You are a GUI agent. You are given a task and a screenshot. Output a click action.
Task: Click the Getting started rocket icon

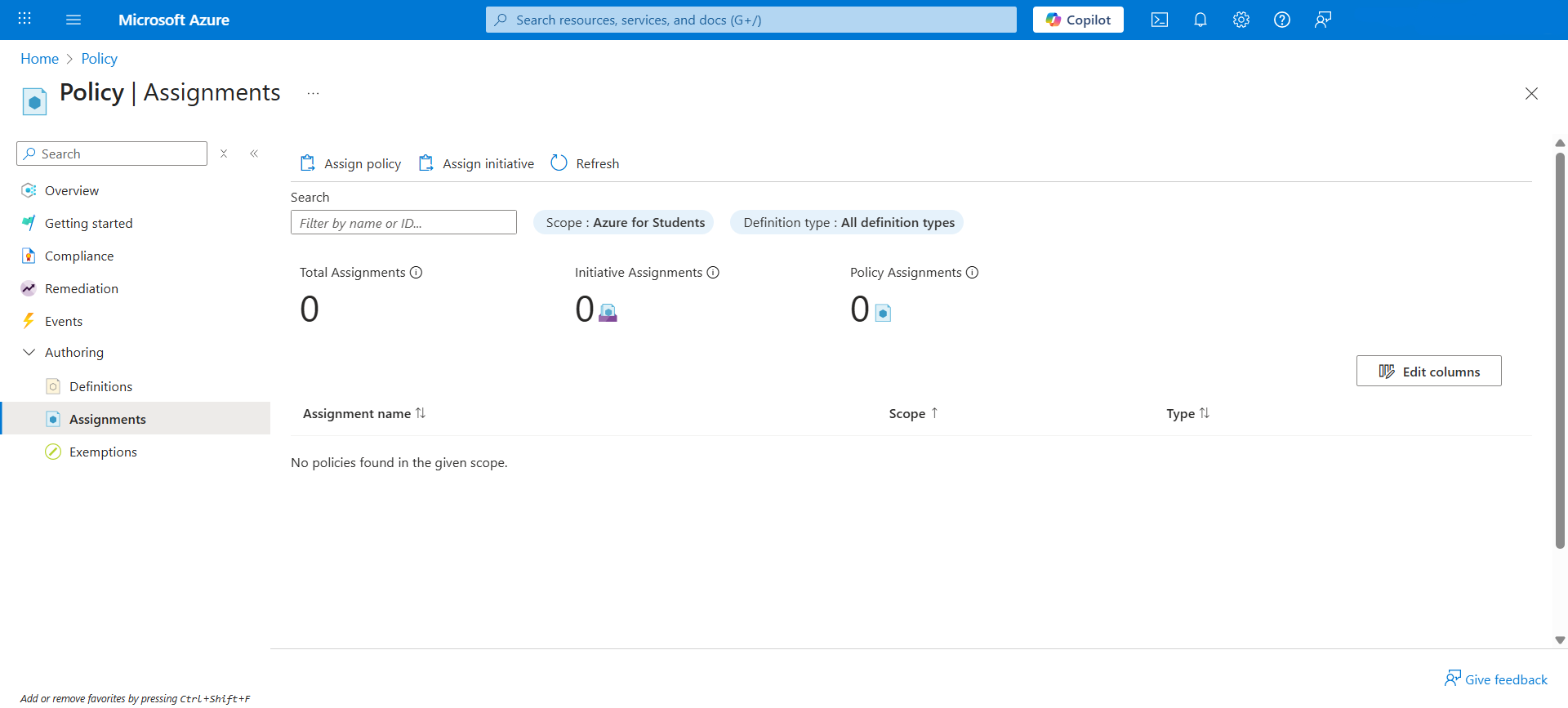tap(29, 223)
